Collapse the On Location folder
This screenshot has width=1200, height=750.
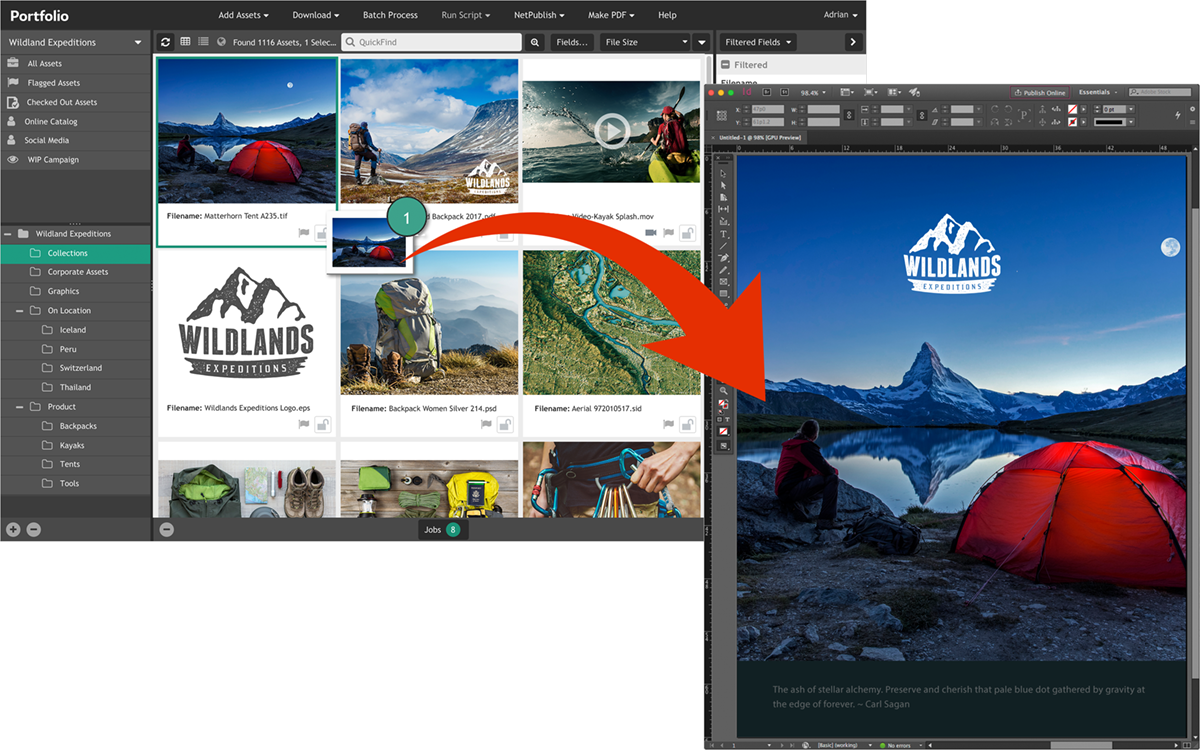click(21, 310)
